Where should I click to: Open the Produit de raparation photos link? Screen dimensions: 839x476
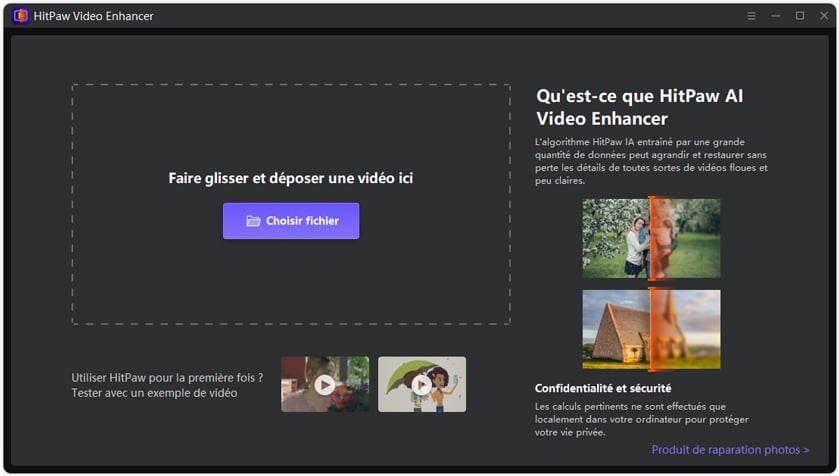click(x=730, y=451)
